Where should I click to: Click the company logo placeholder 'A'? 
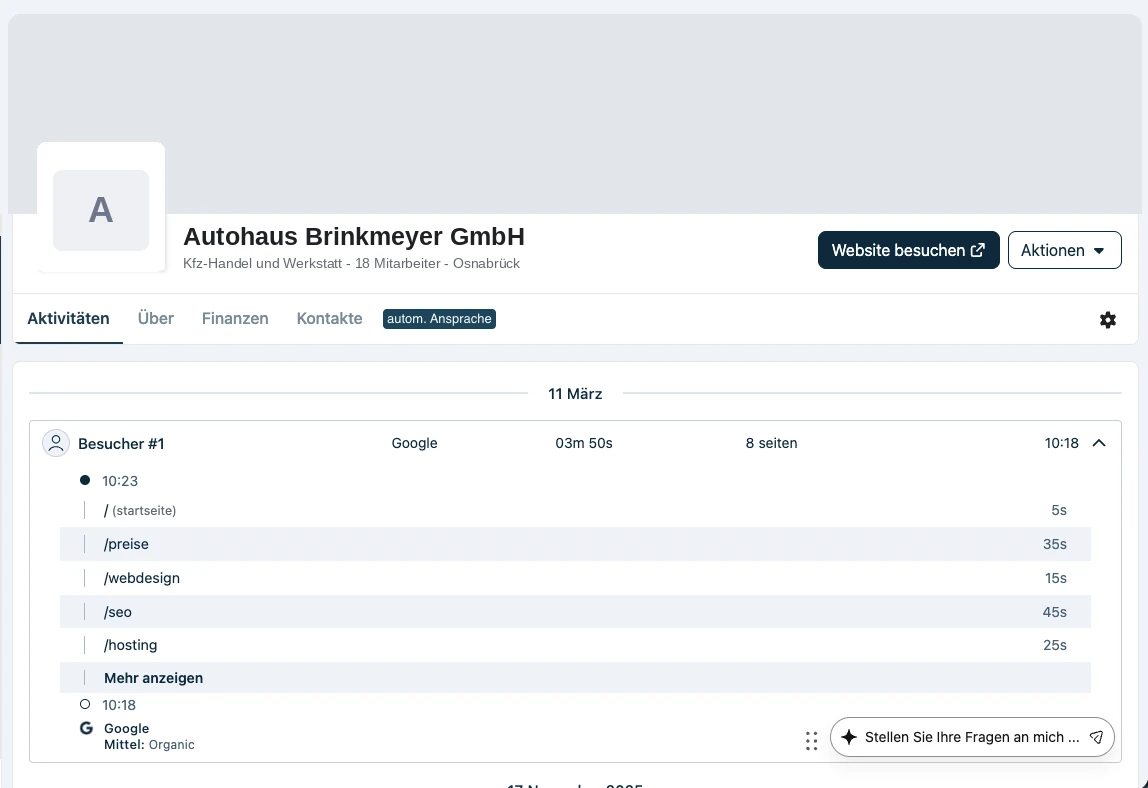click(x=101, y=210)
